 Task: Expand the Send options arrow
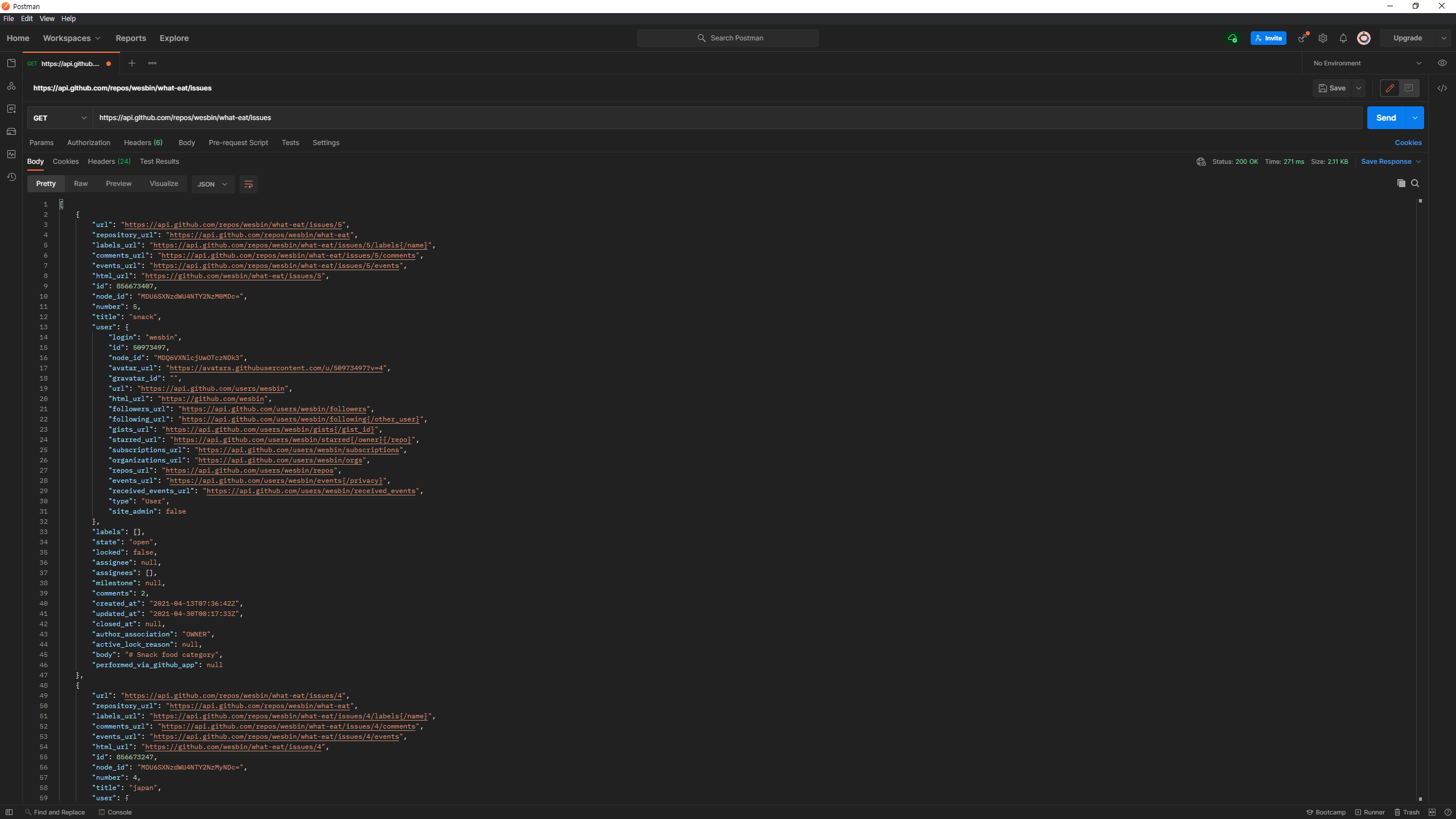pyautogui.click(x=1415, y=118)
